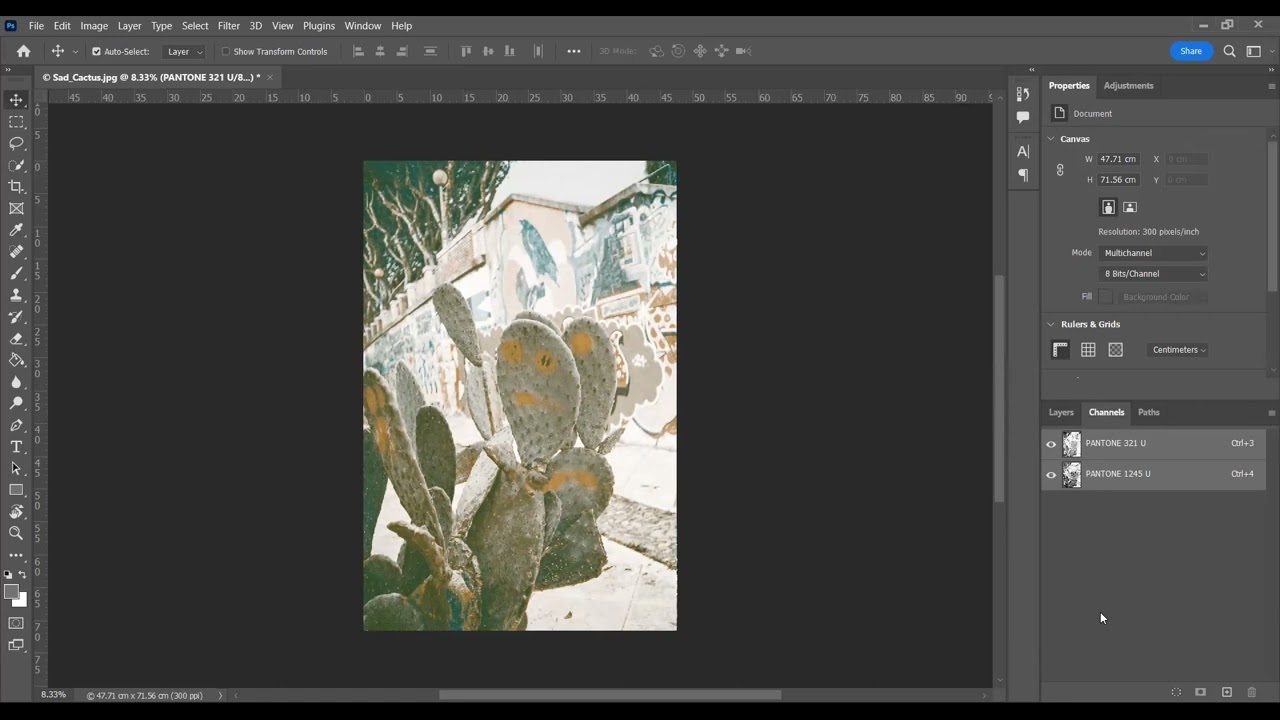Switch to the Layers tab
The height and width of the screenshot is (720, 1280).
click(1061, 412)
